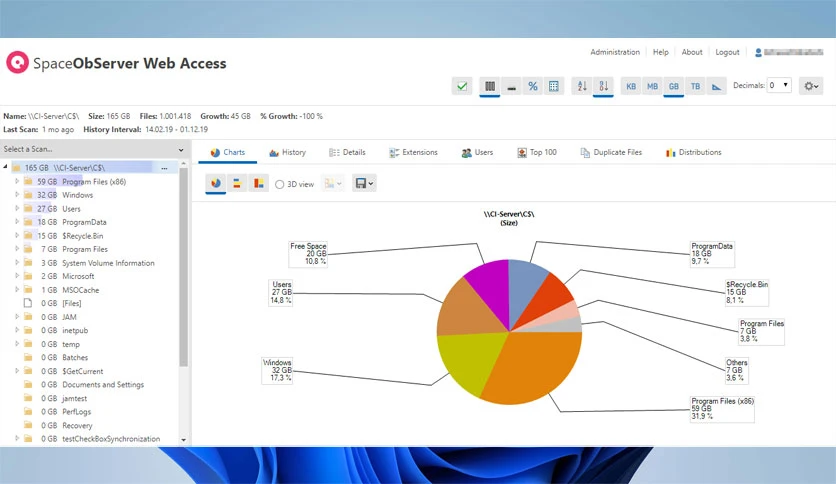
Task: Click the Batches folder icon
Action: pos(28,357)
